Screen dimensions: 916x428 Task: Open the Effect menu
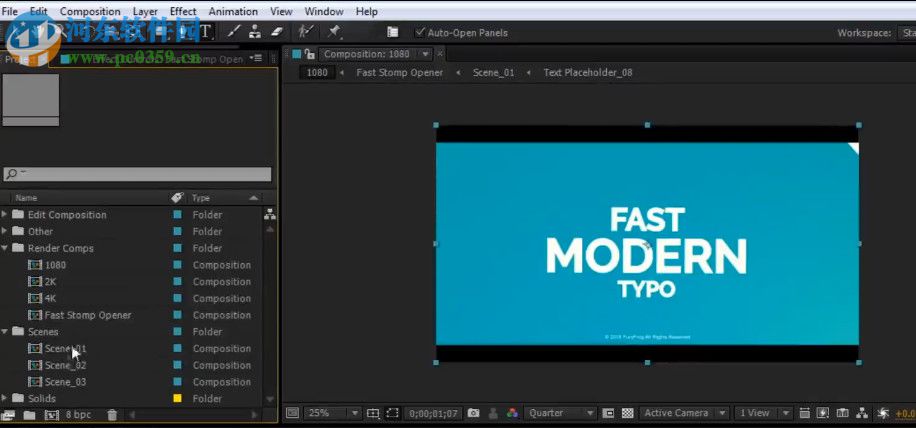183,11
